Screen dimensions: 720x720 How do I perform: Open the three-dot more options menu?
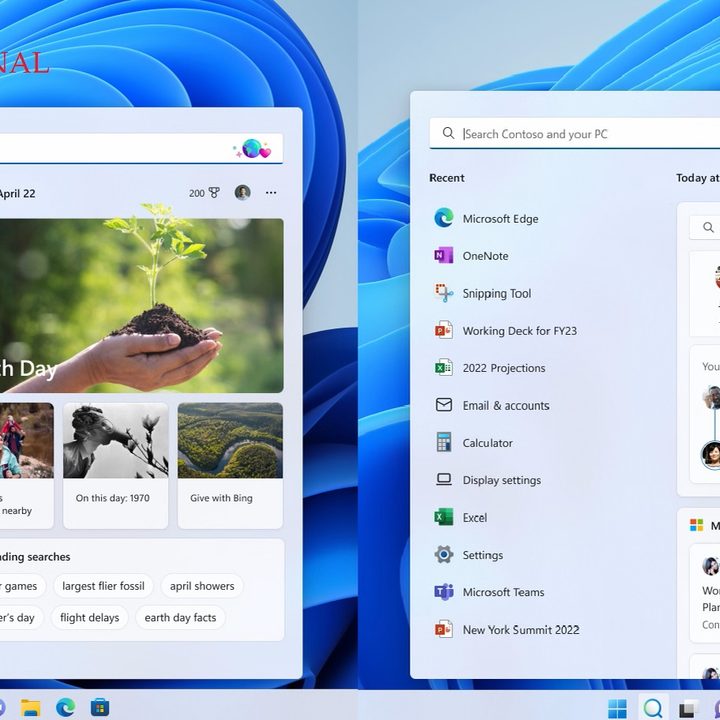pyautogui.click(x=271, y=192)
